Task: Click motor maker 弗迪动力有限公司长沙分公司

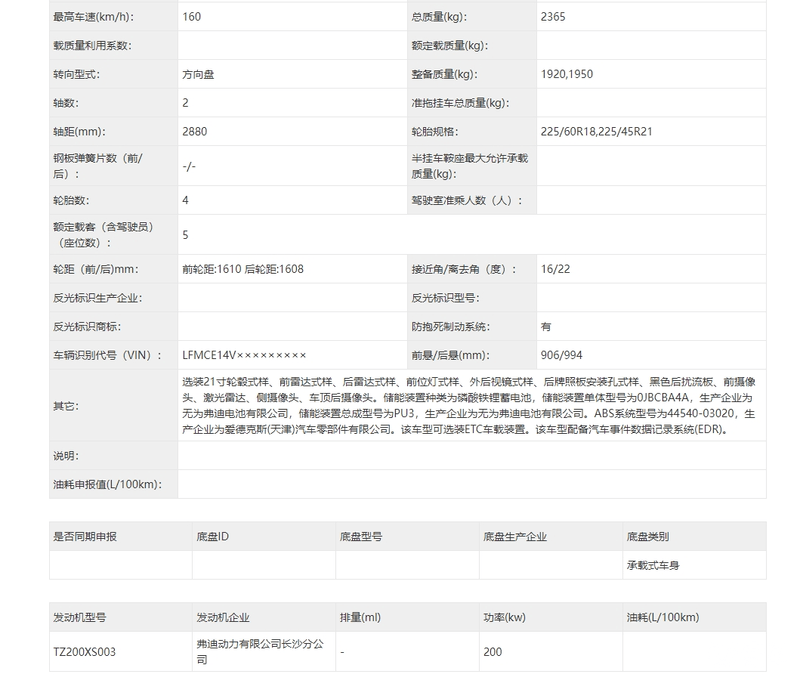Action: [x=260, y=652]
